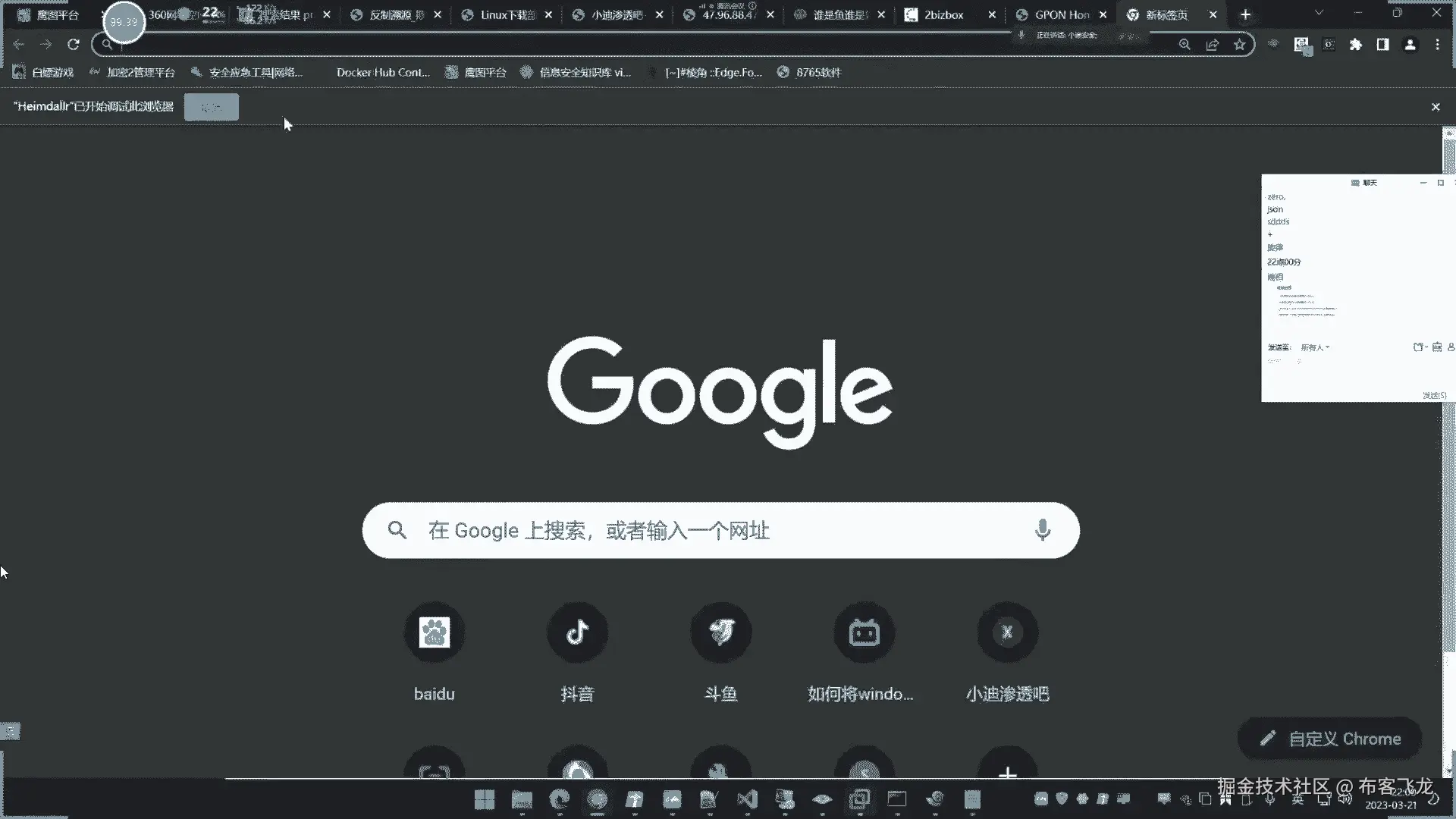Screen dimensions: 1456x819
Task: Expand the tab search chevron
Action: tap(1319, 13)
